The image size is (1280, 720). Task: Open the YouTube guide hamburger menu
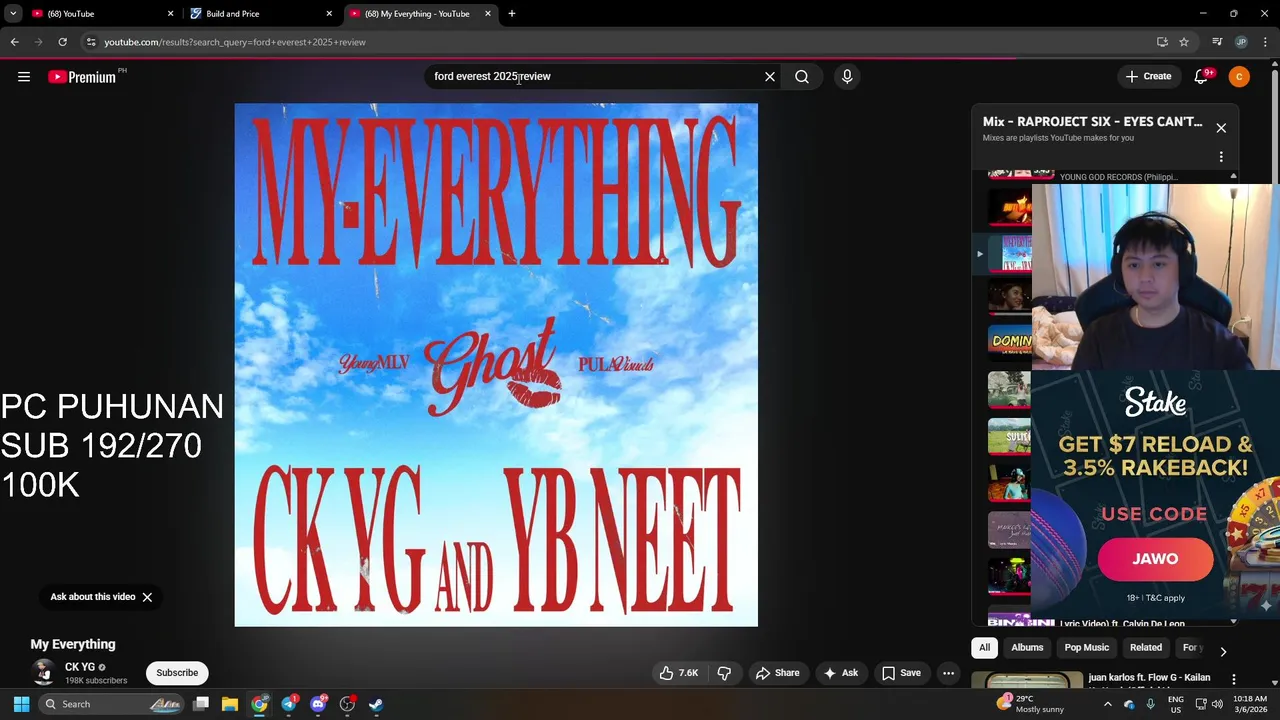pyautogui.click(x=24, y=77)
